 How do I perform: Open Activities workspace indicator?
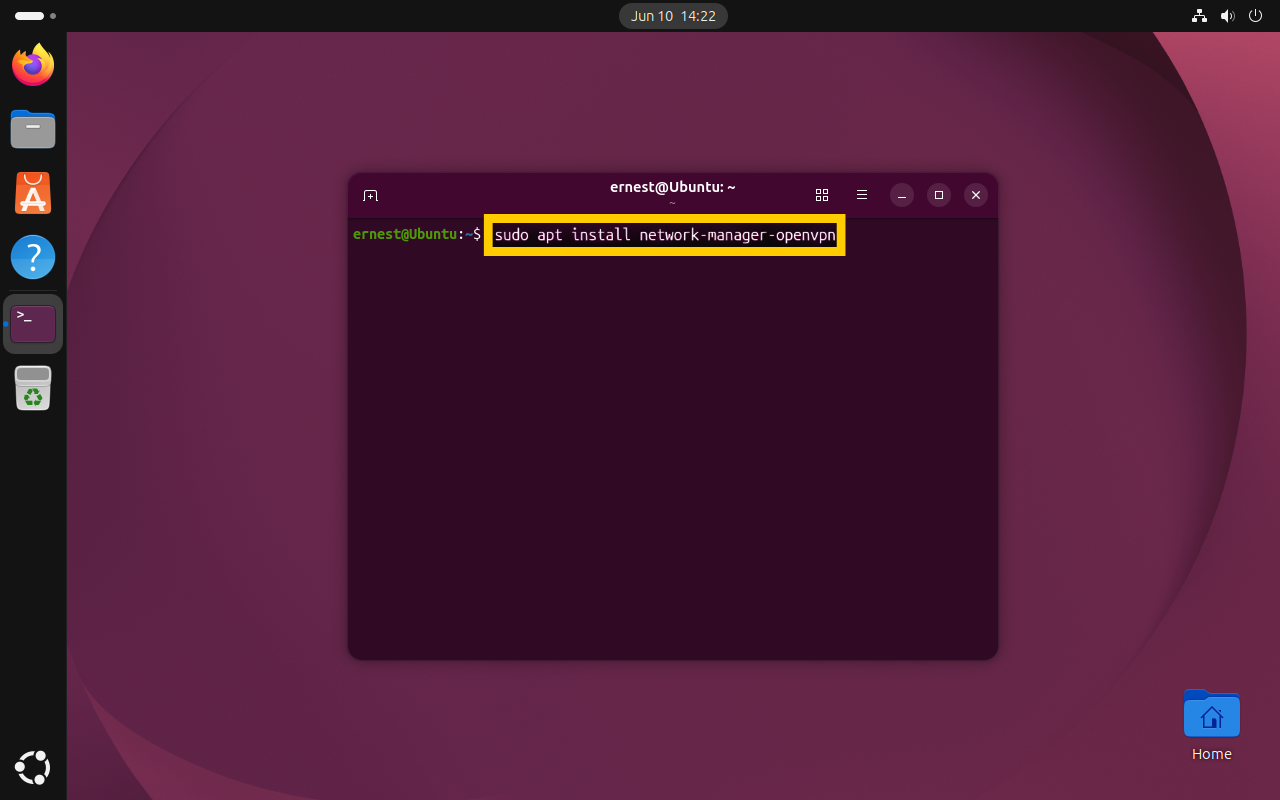click(x=35, y=16)
